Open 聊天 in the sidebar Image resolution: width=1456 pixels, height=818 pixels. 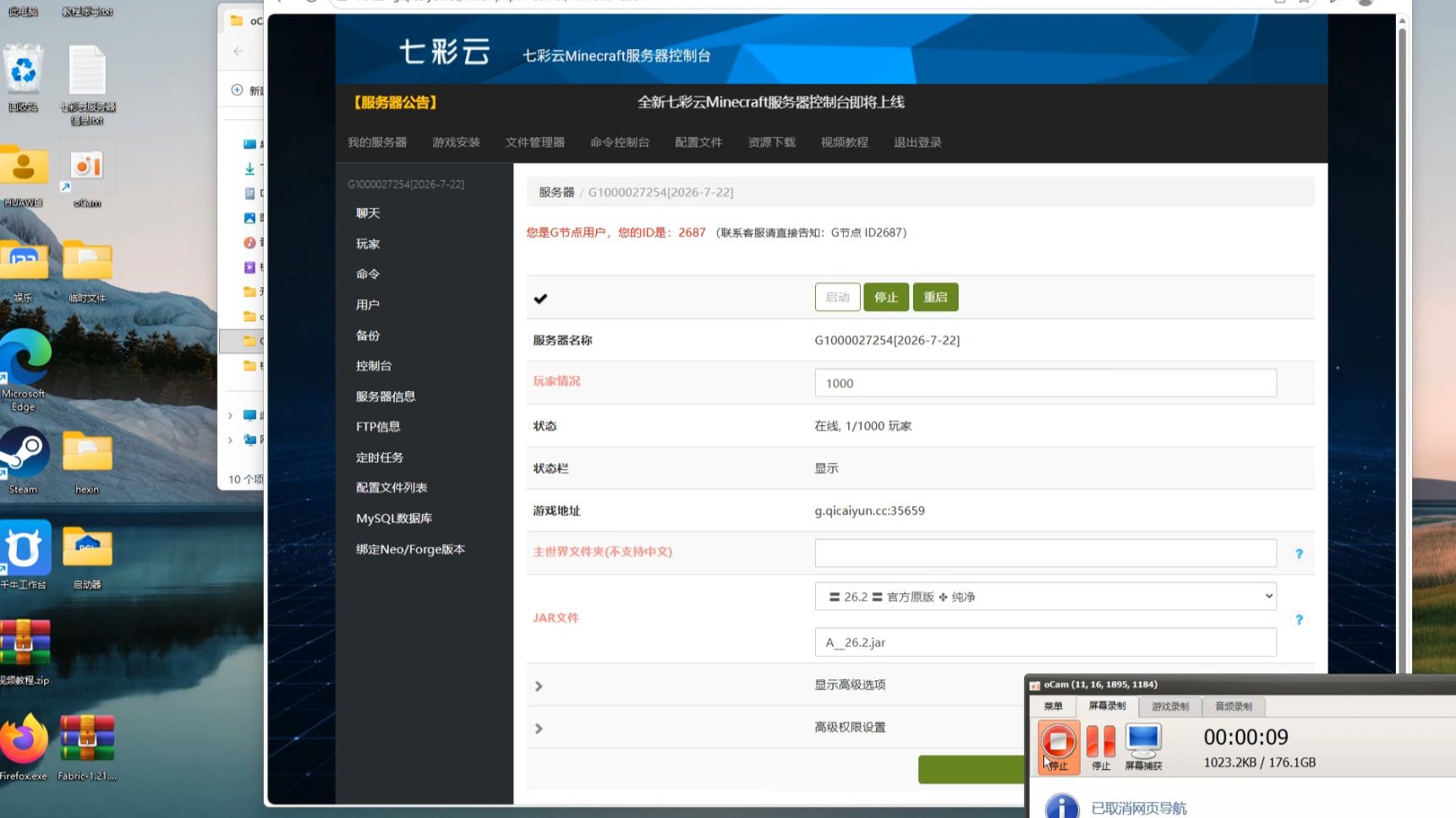368,213
